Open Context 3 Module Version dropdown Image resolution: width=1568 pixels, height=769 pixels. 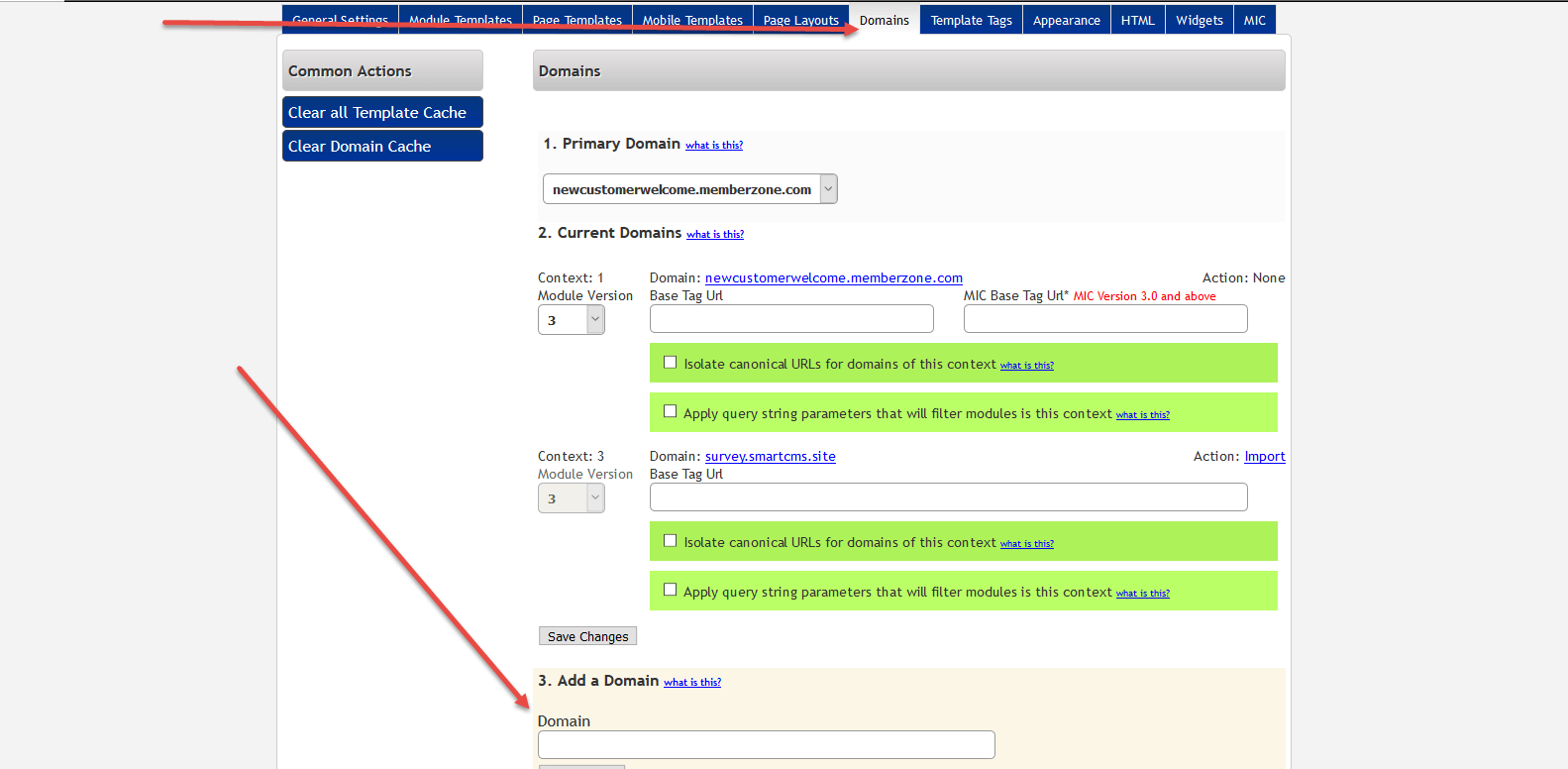coord(572,498)
